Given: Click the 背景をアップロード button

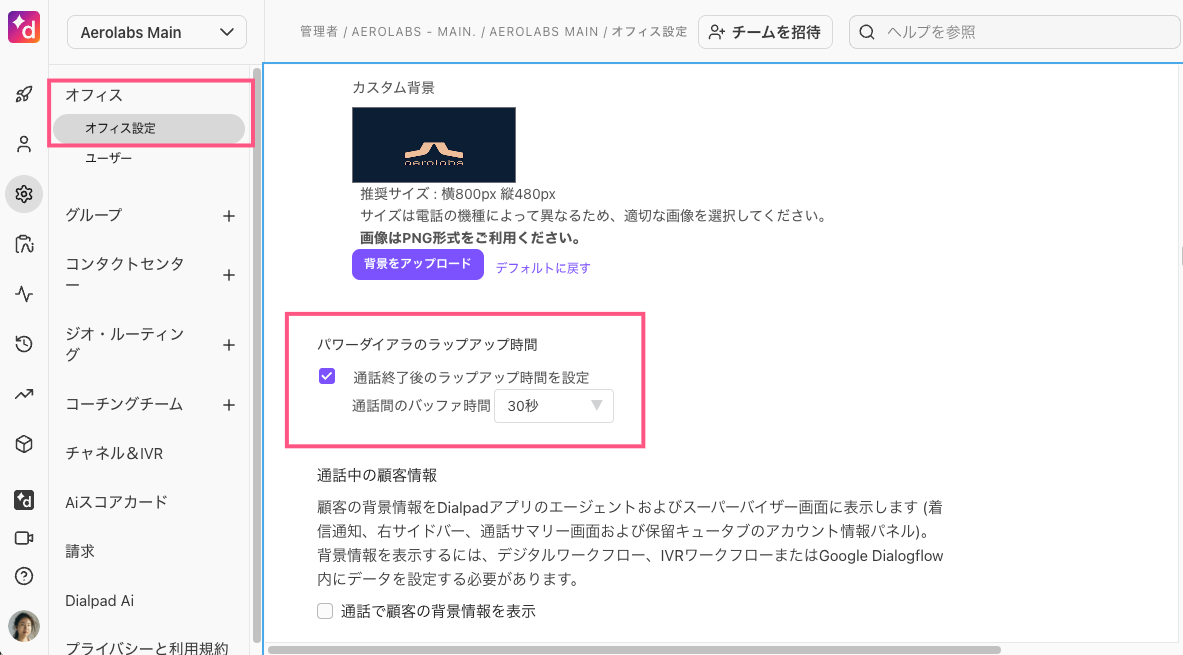Looking at the screenshot, I should 417,264.
